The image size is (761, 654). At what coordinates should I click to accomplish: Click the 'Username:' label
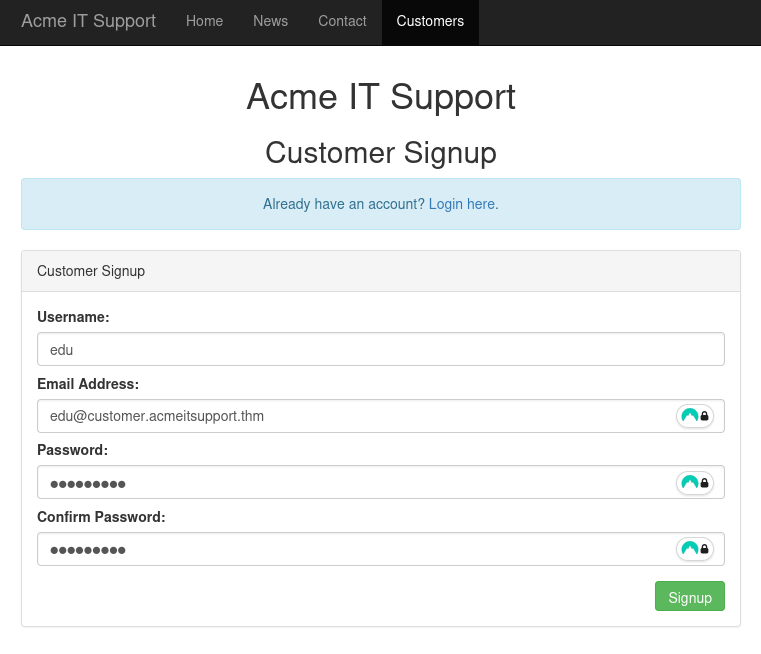[x=73, y=317]
